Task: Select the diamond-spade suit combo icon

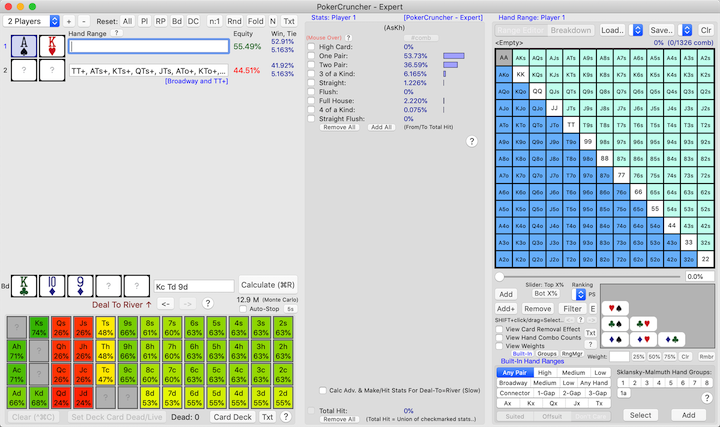Action: (615, 340)
